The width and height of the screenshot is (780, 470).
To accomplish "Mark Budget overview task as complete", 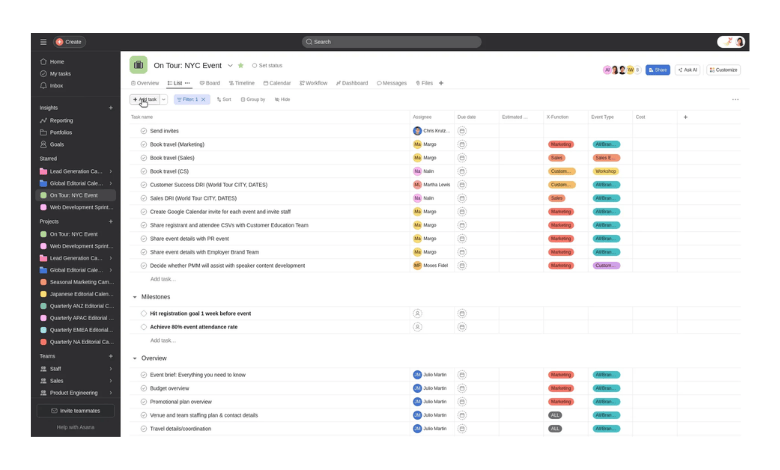I will [x=144, y=388].
